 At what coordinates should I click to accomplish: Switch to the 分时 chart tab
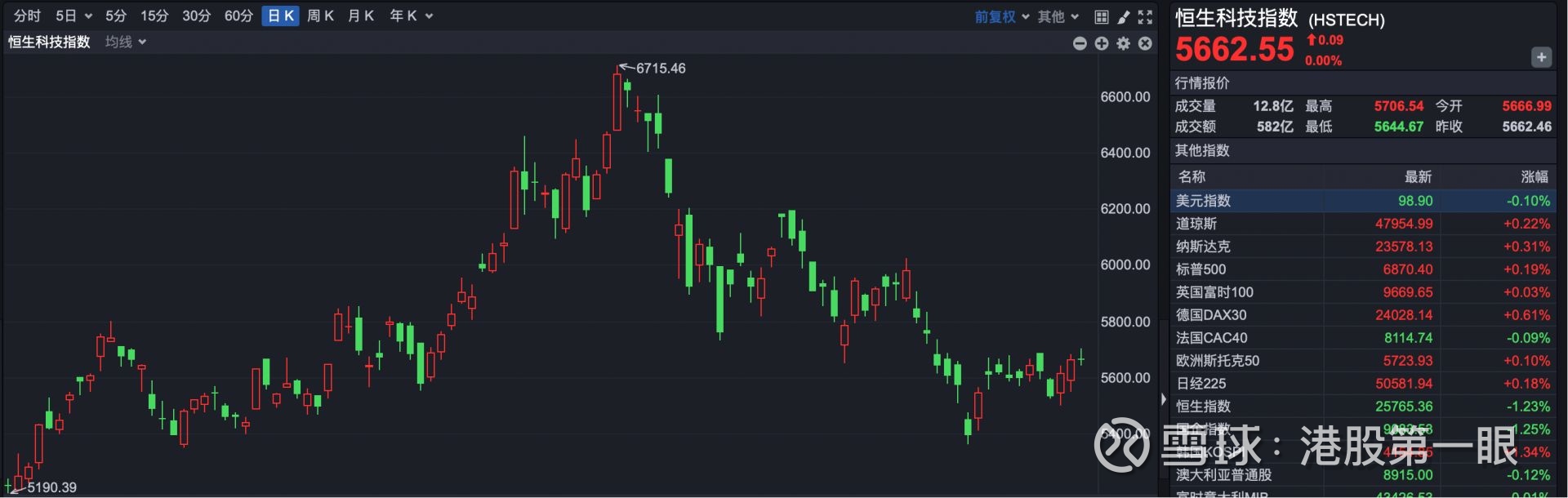pyautogui.click(x=27, y=16)
